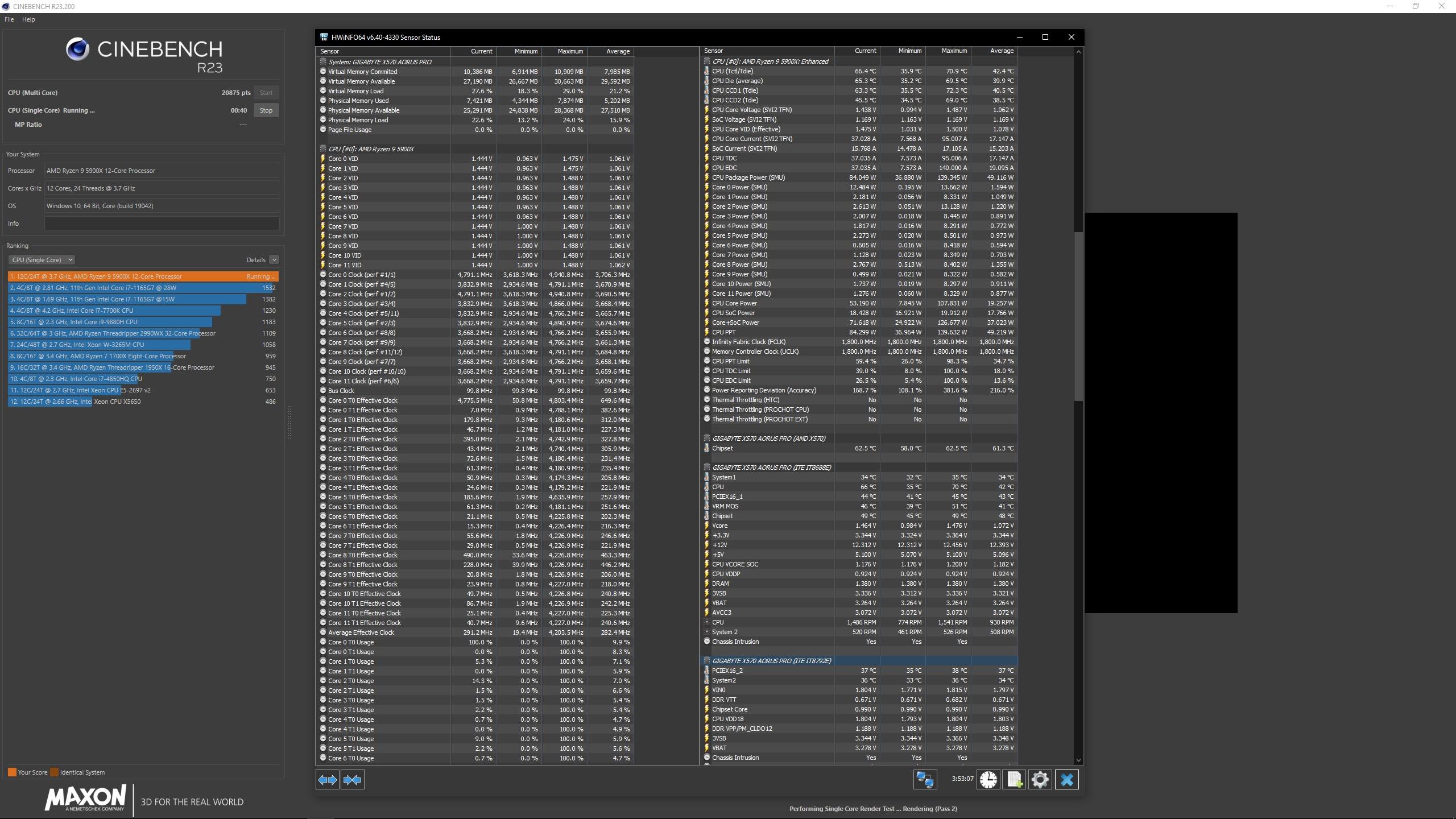Click the Current column header in left pane
1456x819 pixels.
[x=473, y=51]
